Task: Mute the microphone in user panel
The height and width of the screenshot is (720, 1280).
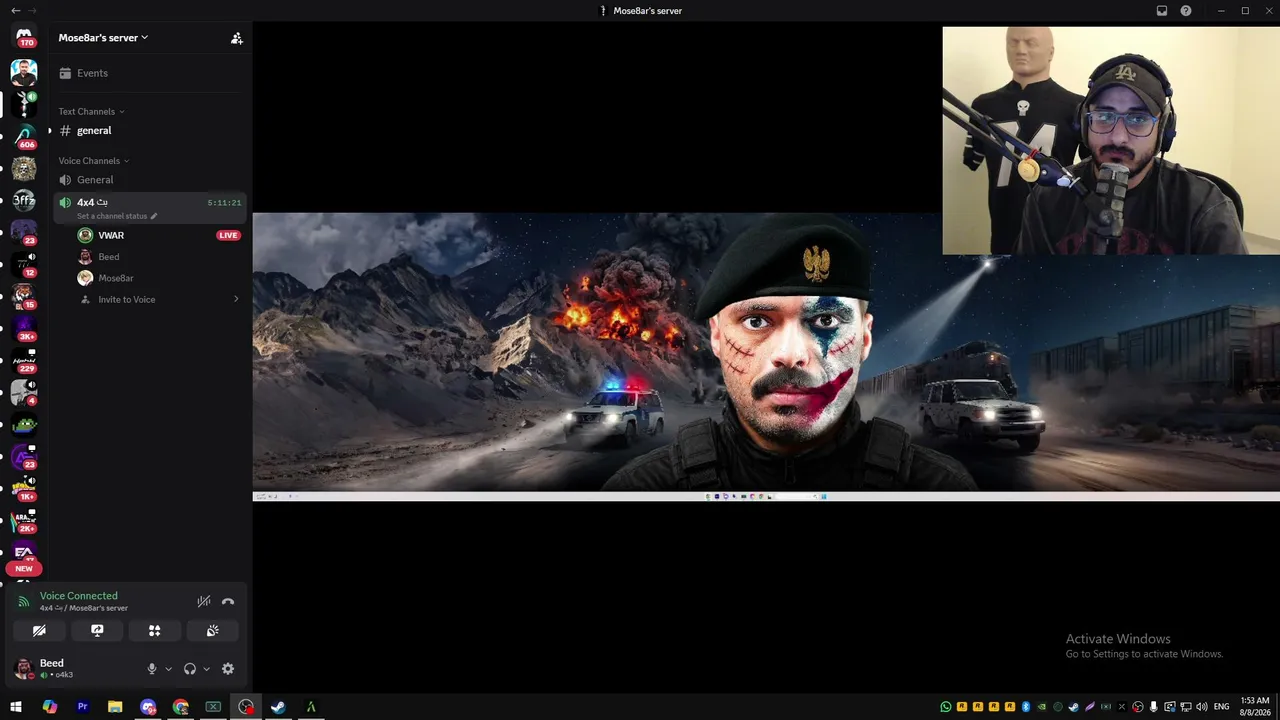Action: 152,669
